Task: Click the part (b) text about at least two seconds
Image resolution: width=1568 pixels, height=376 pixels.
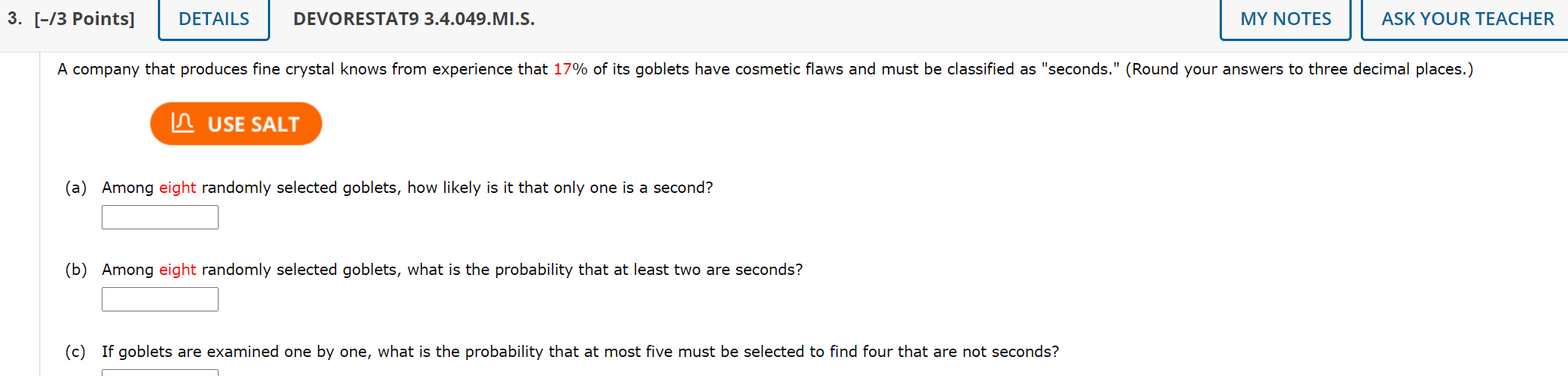Action: coord(452,270)
